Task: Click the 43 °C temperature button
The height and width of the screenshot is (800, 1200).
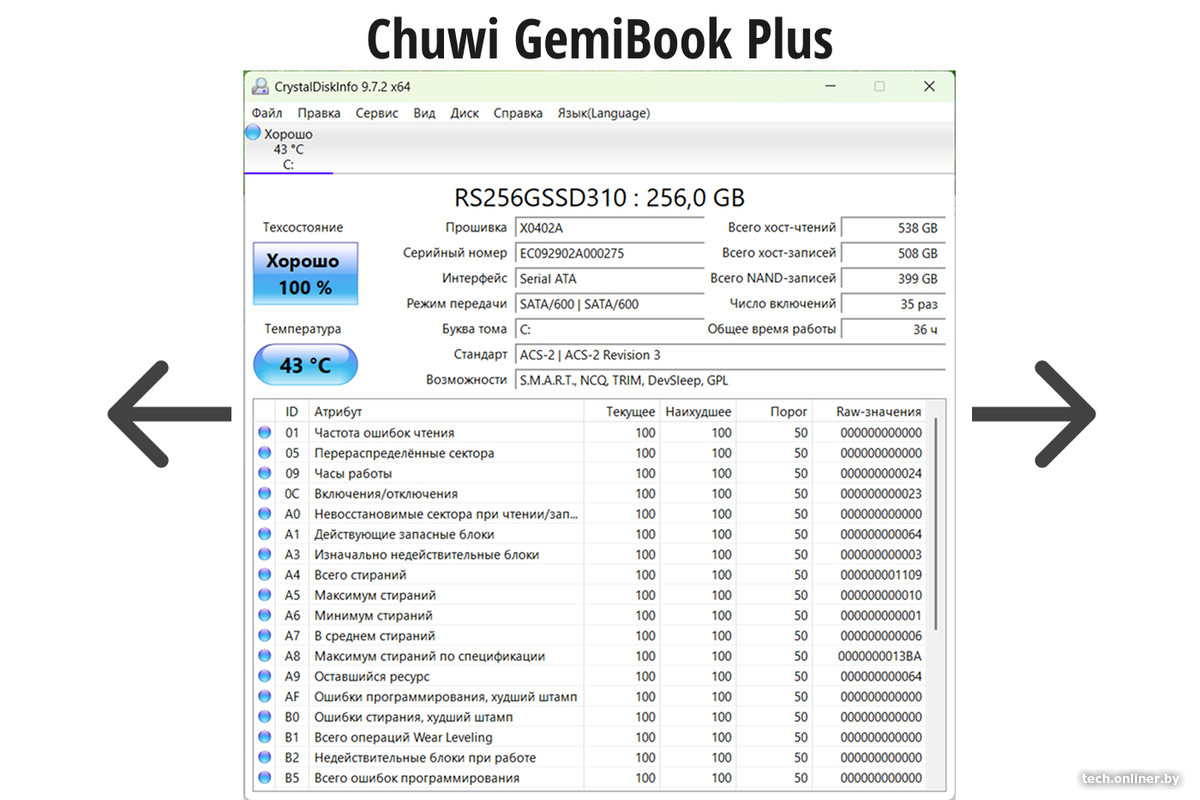Action: (x=305, y=365)
